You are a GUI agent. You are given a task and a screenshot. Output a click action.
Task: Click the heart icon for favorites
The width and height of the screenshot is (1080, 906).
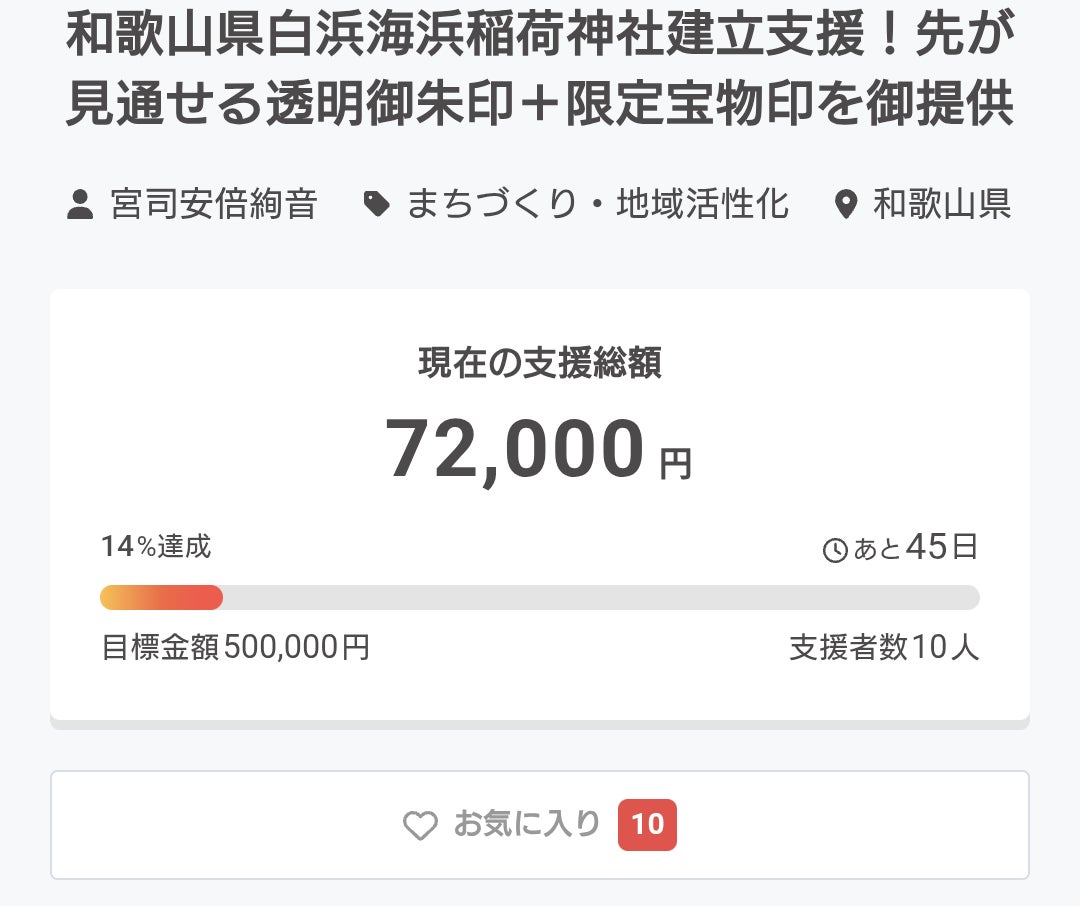pos(420,825)
